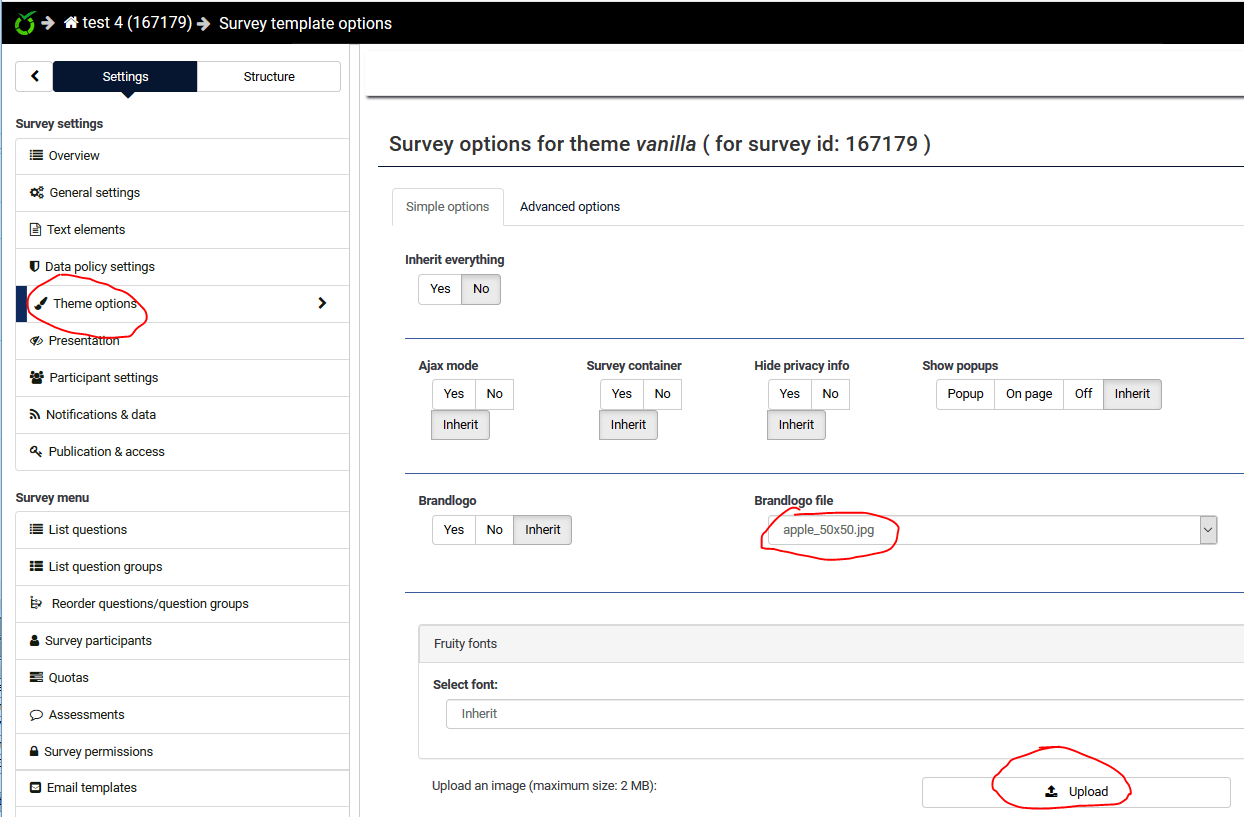Click the Participant settings people icon
Screen dimensions: 1244x817
[x=37, y=378]
